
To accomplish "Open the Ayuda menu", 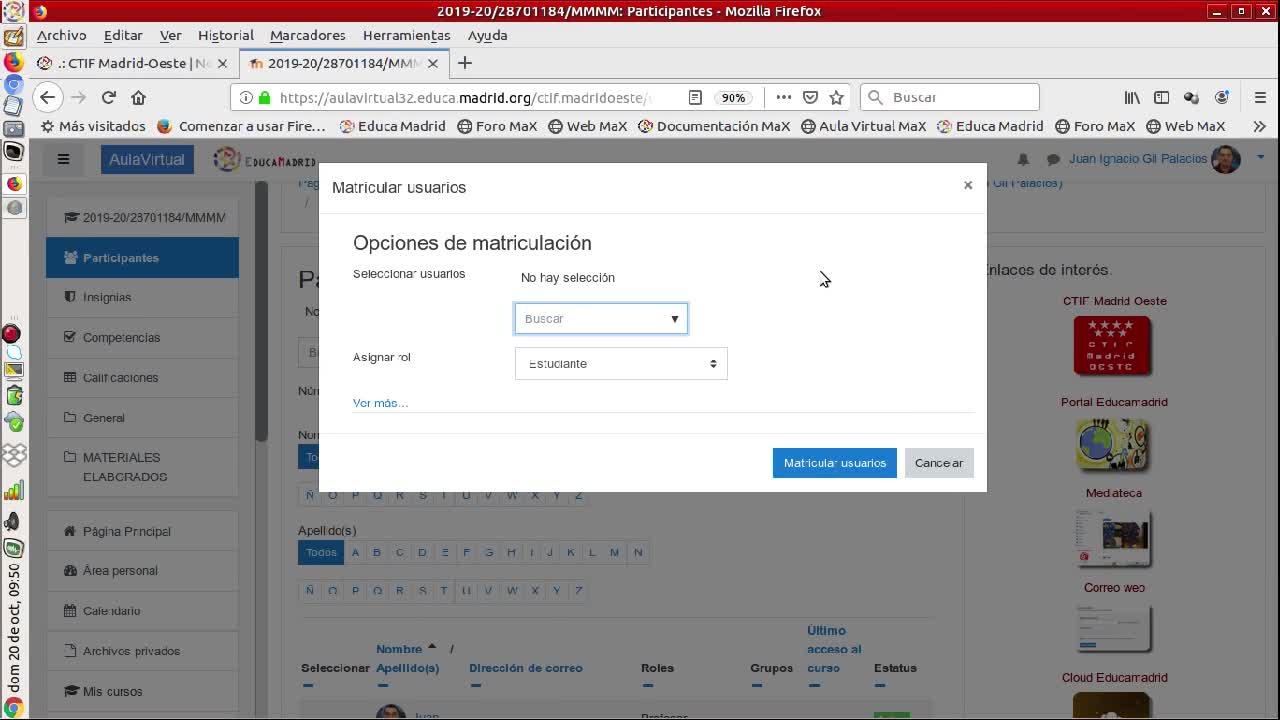I will pyautogui.click(x=488, y=35).
